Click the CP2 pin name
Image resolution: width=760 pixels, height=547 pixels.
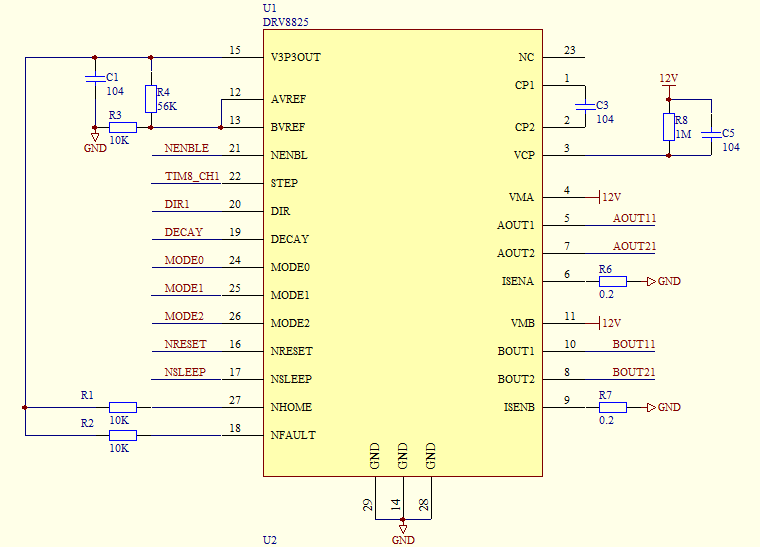524,127
